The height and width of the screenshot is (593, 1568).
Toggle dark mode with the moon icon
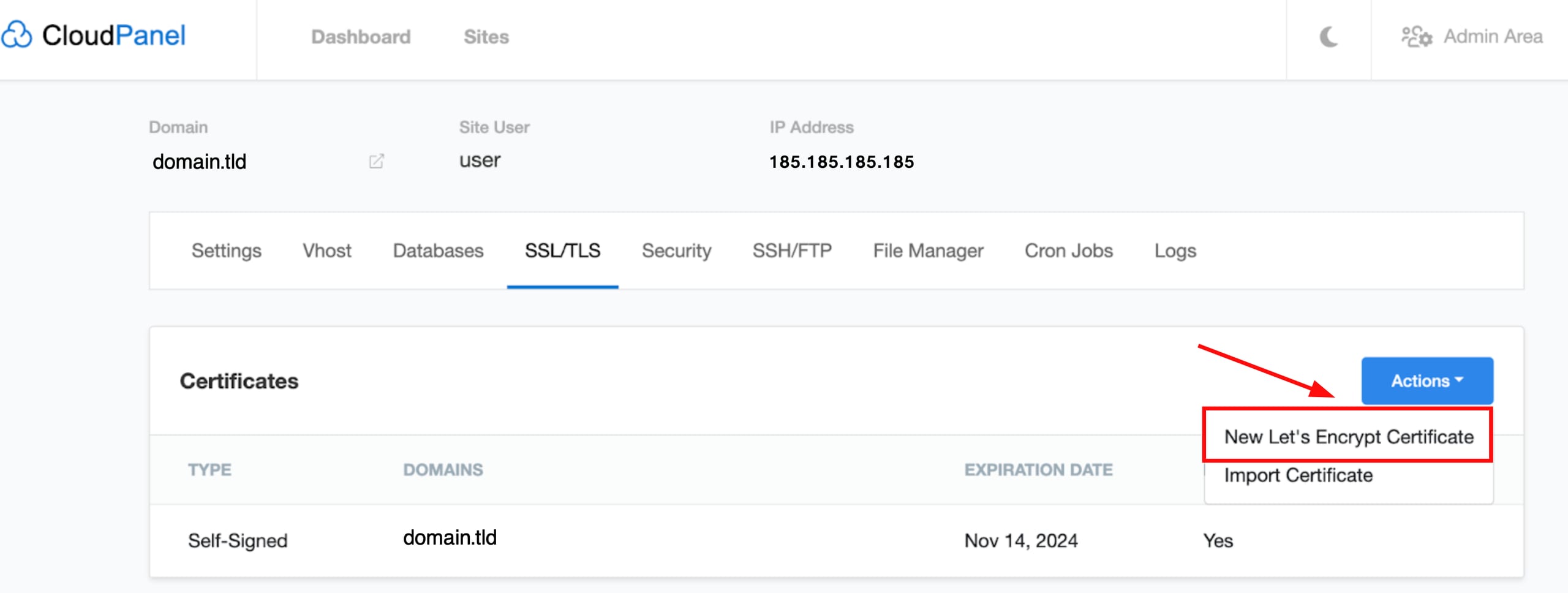tap(1328, 37)
